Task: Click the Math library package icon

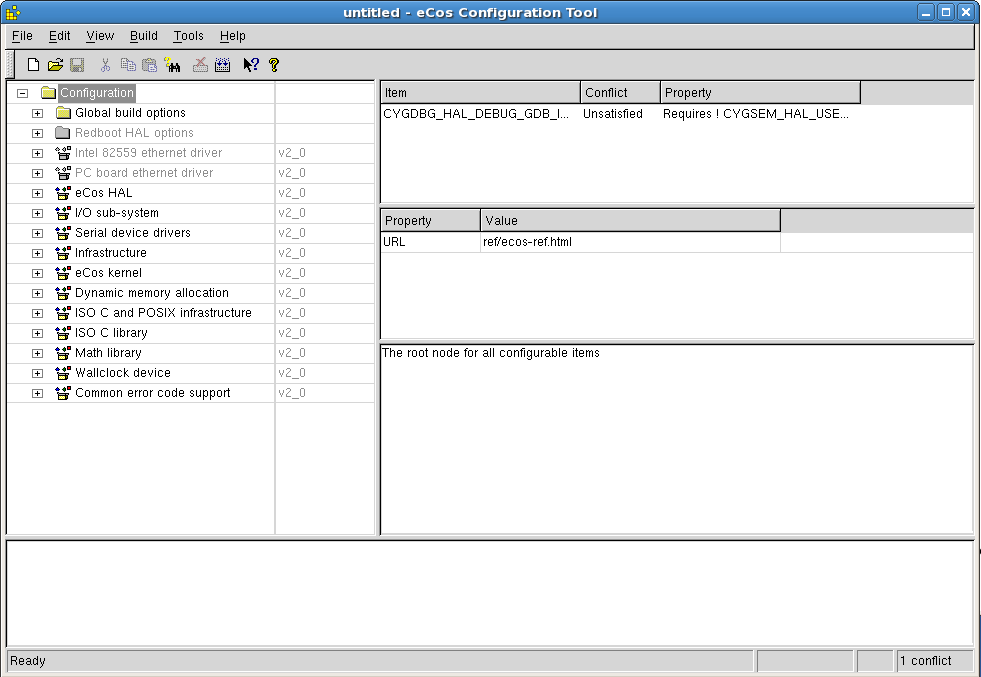Action: pyautogui.click(x=62, y=353)
